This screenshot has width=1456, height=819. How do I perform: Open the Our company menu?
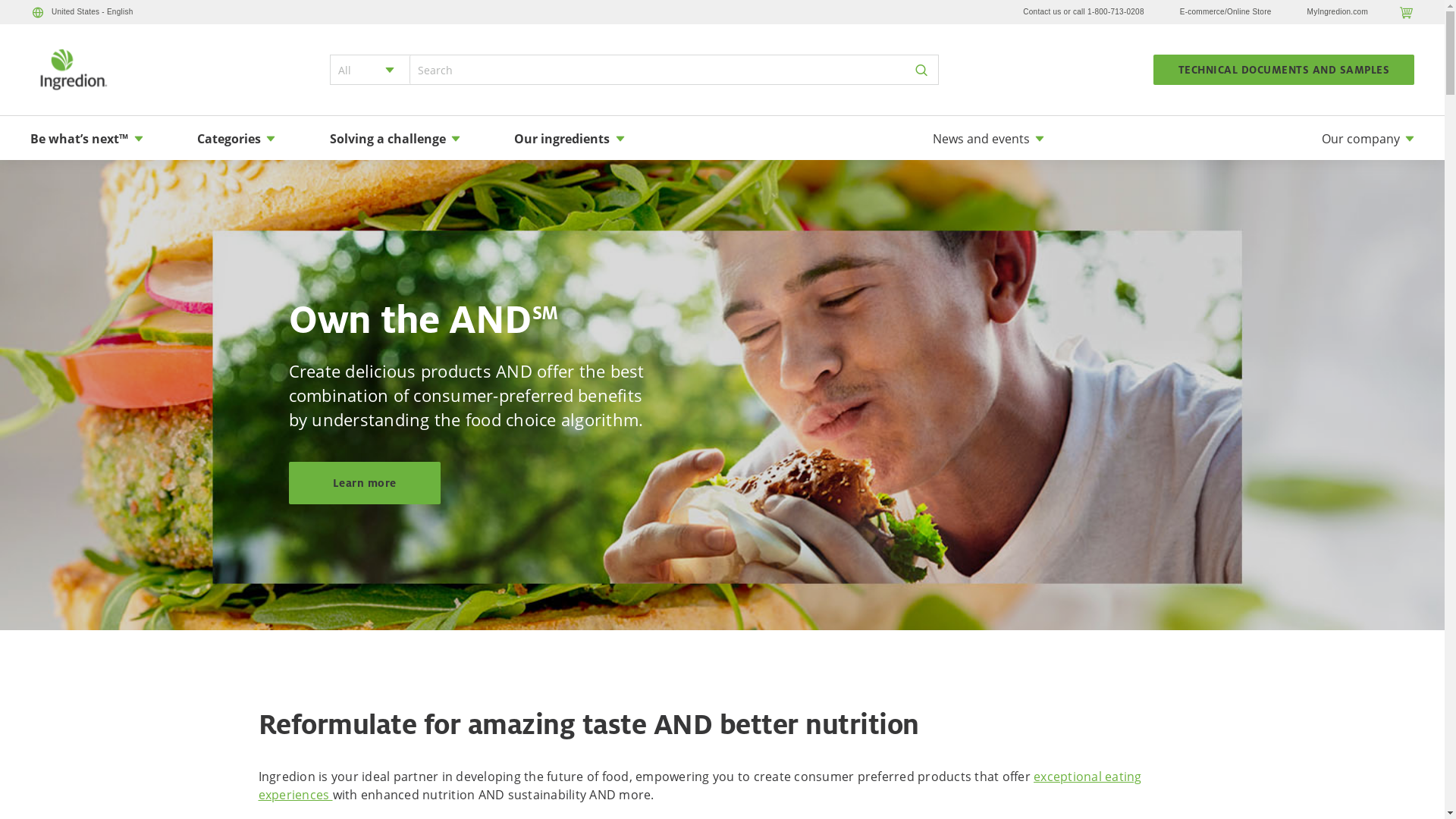(x=1367, y=139)
